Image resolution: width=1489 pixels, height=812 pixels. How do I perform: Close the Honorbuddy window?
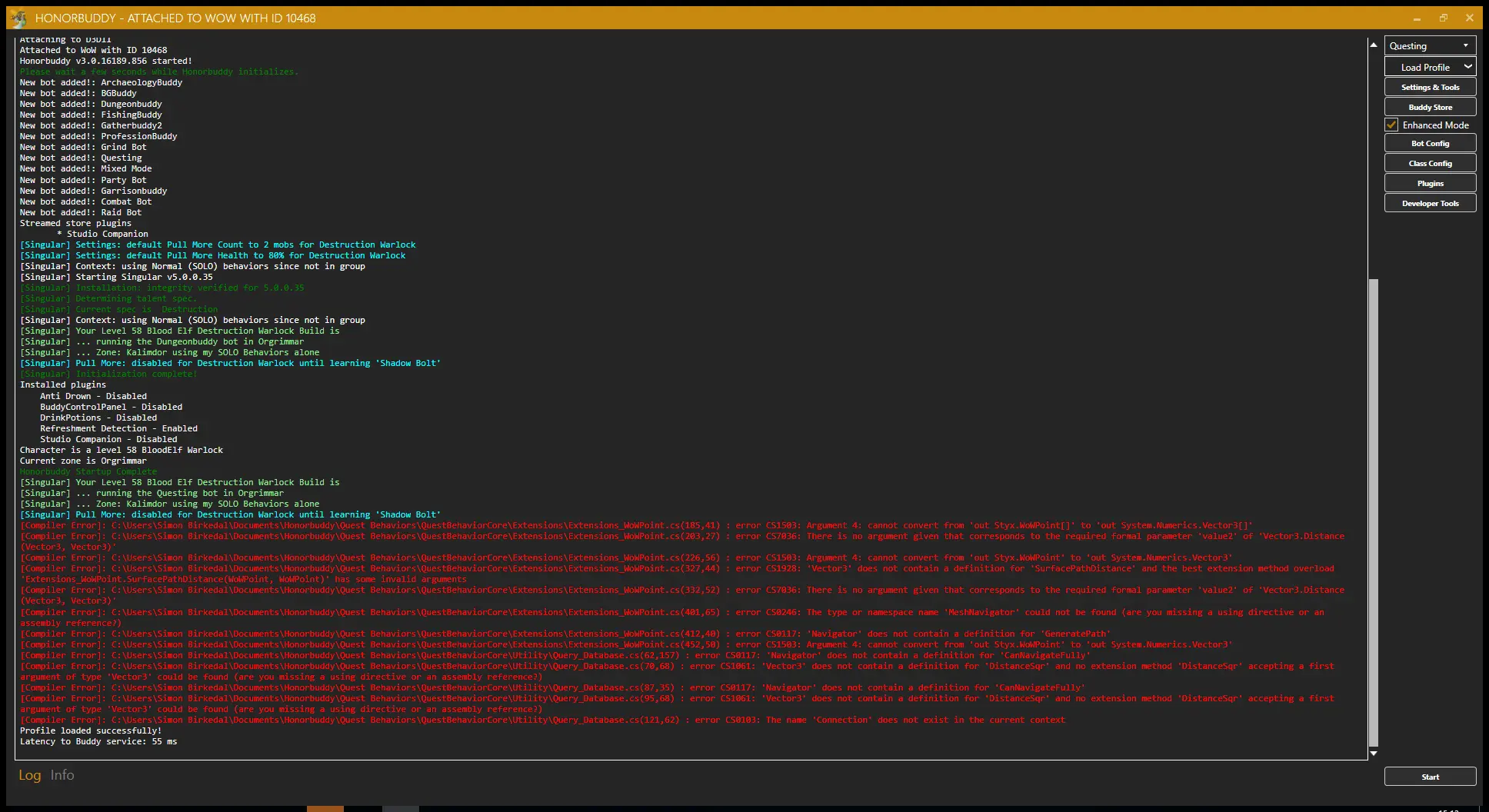(x=1469, y=18)
